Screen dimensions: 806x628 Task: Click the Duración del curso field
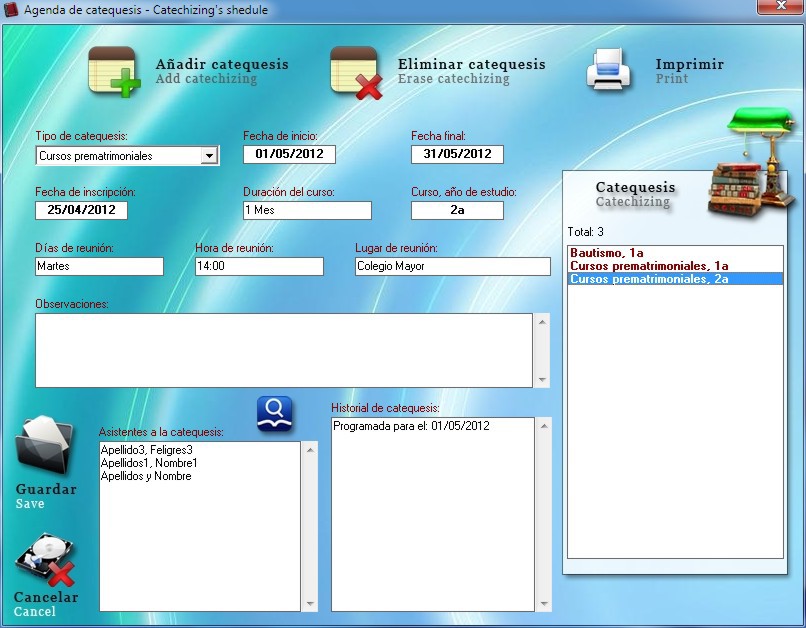[307, 210]
